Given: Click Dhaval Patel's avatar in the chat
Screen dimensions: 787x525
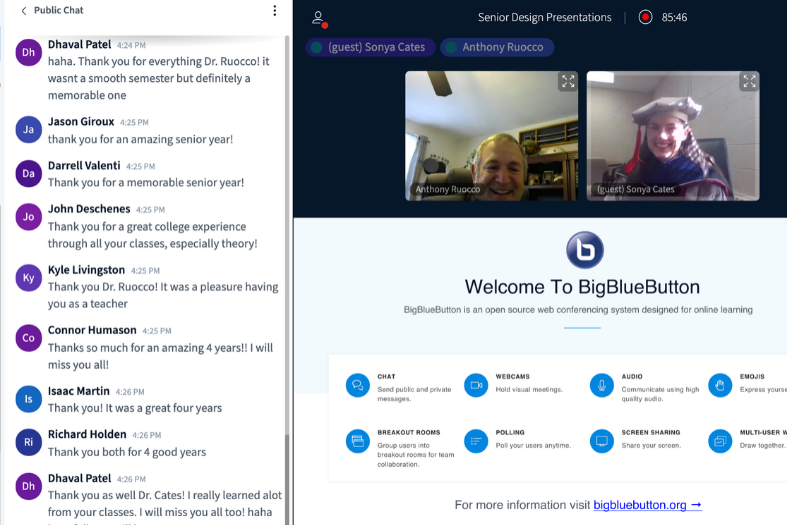Looking at the screenshot, I should [x=29, y=52].
